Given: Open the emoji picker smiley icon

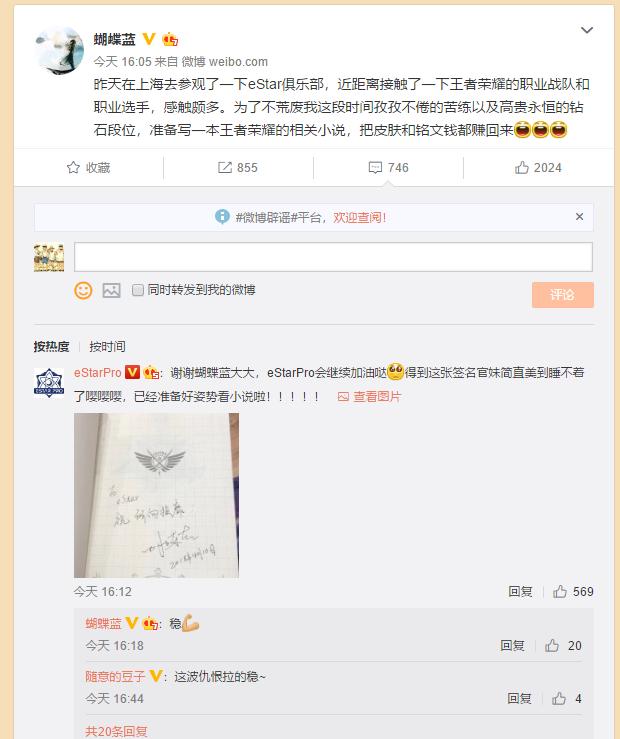Looking at the screenshot, I should 83,290.
